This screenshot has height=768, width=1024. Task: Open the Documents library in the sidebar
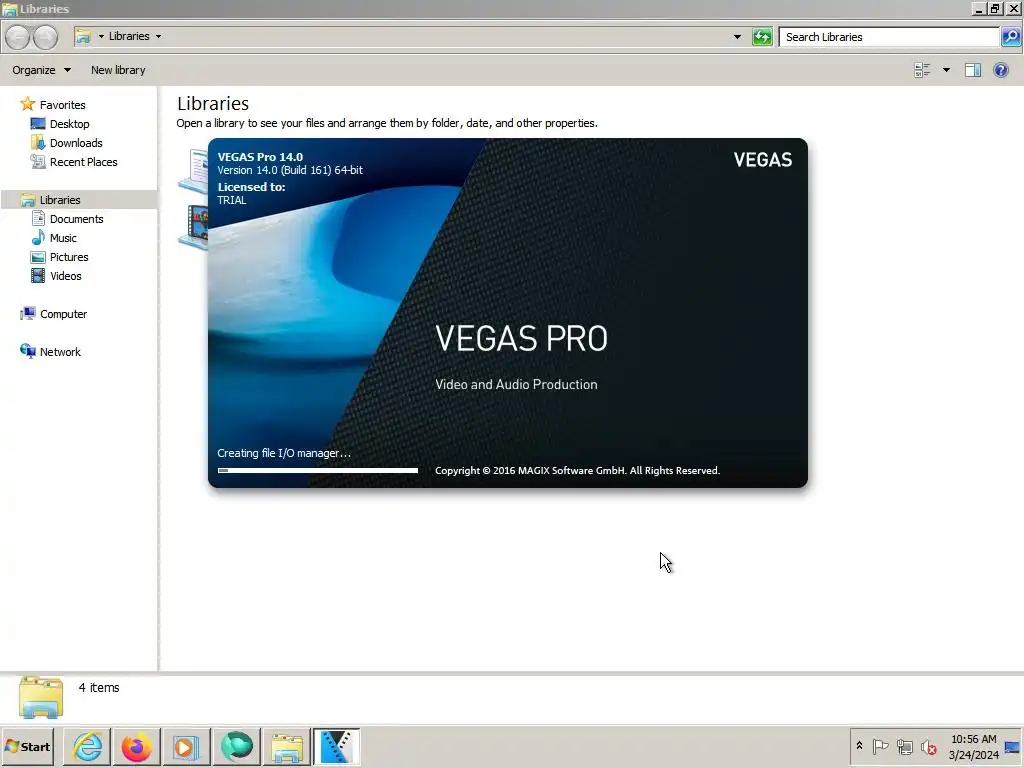[x=76, y=219]
